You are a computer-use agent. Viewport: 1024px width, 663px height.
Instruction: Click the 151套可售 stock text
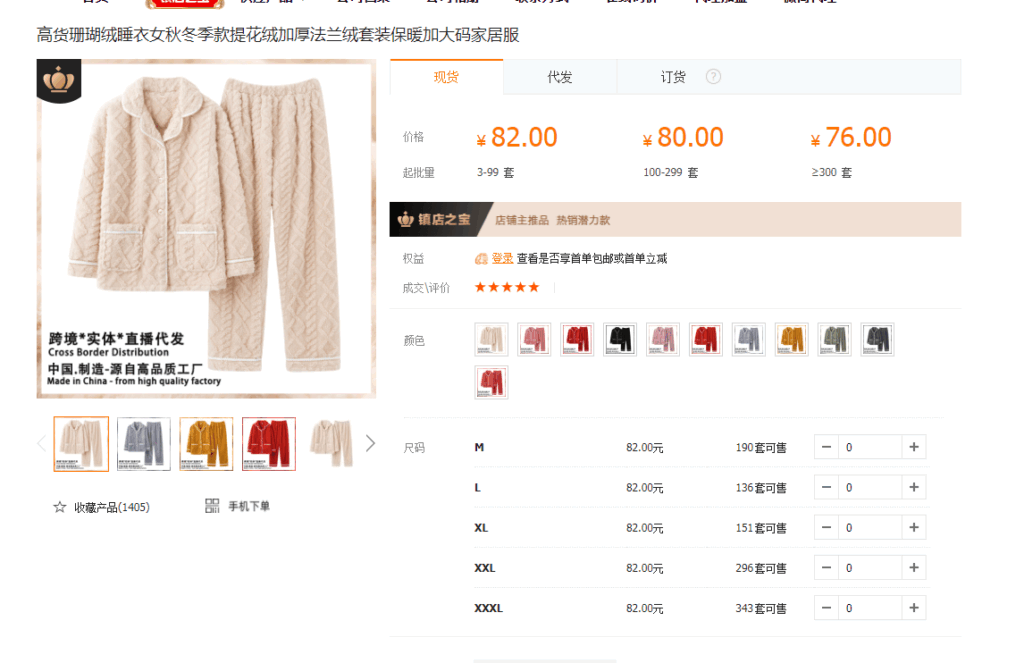click(761, 528)
